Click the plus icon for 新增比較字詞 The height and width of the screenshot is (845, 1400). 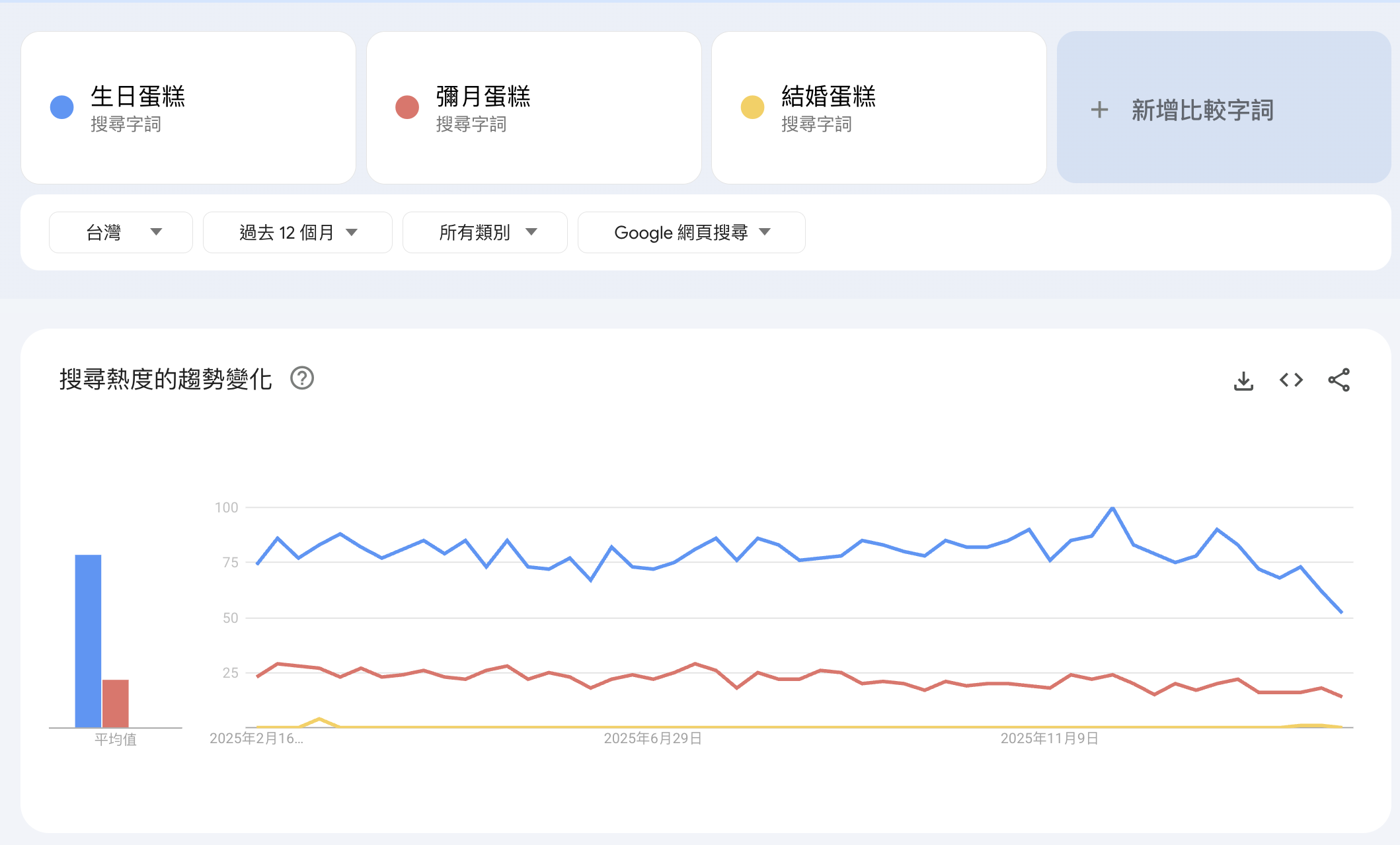[x=1099, y=110]
